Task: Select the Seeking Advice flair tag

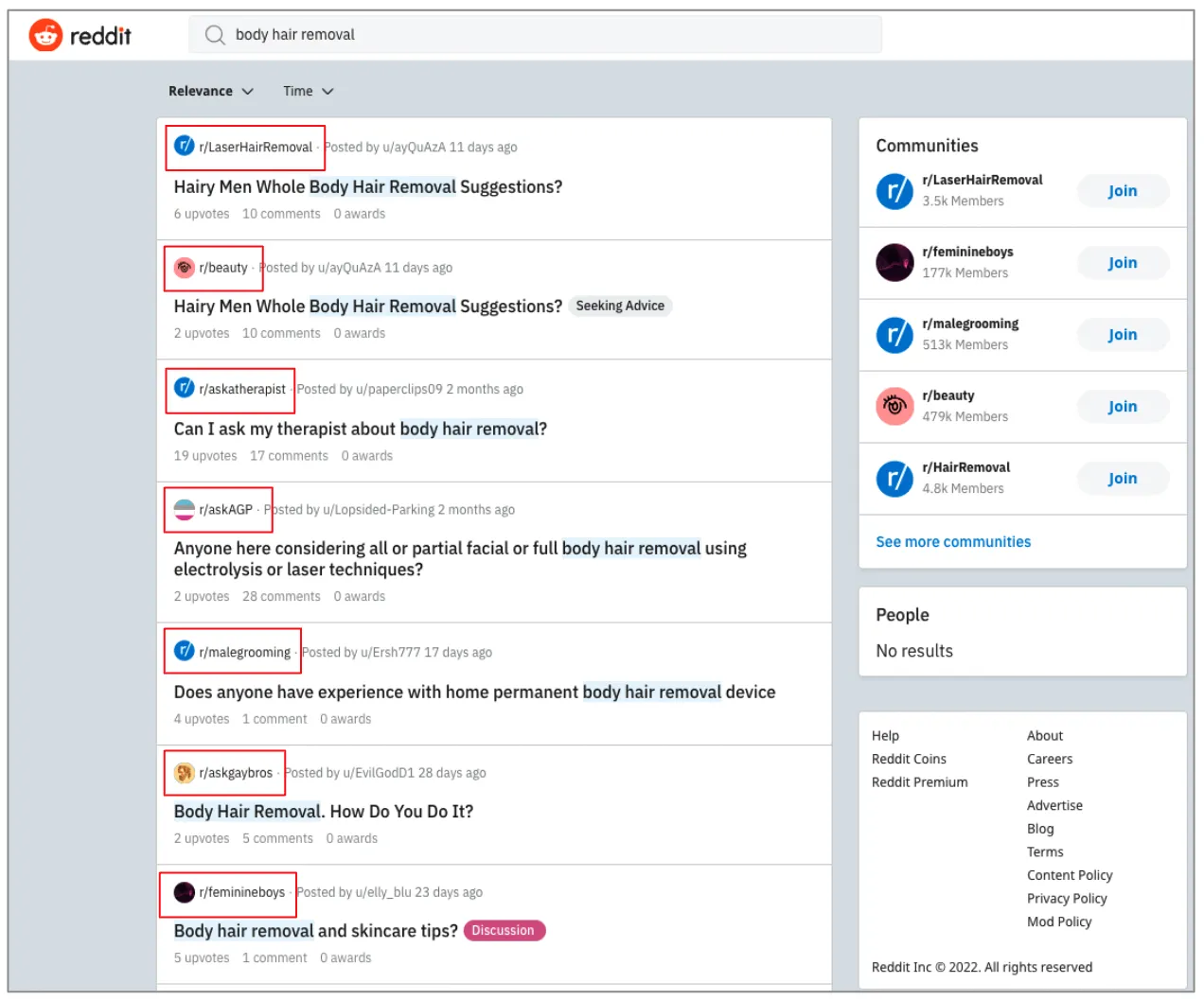Action: (x=620, y=307)
